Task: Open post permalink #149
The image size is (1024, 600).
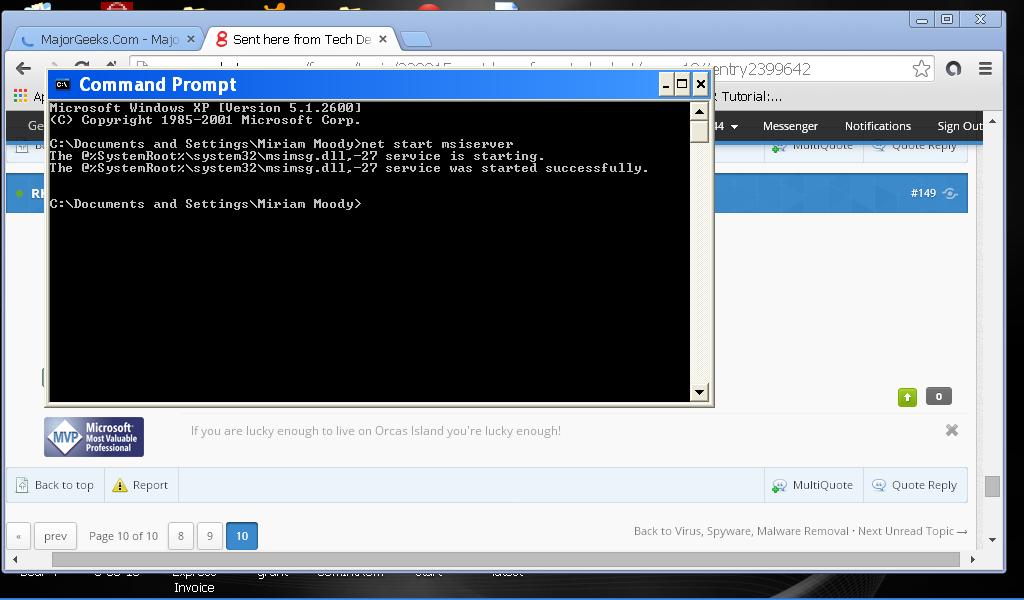Action: pyautogui.click(x=923, y=193)
